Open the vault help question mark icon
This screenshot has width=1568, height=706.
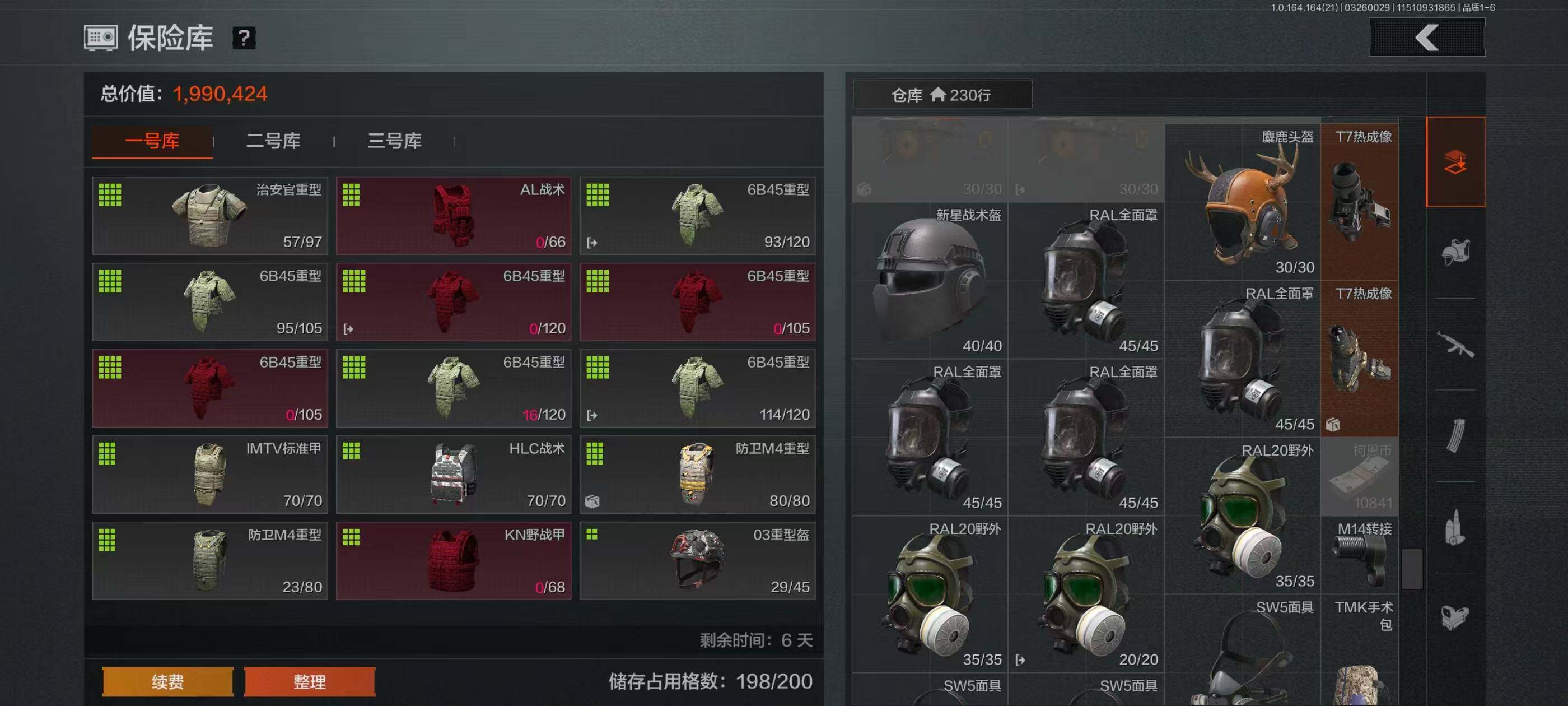(244, 38)
